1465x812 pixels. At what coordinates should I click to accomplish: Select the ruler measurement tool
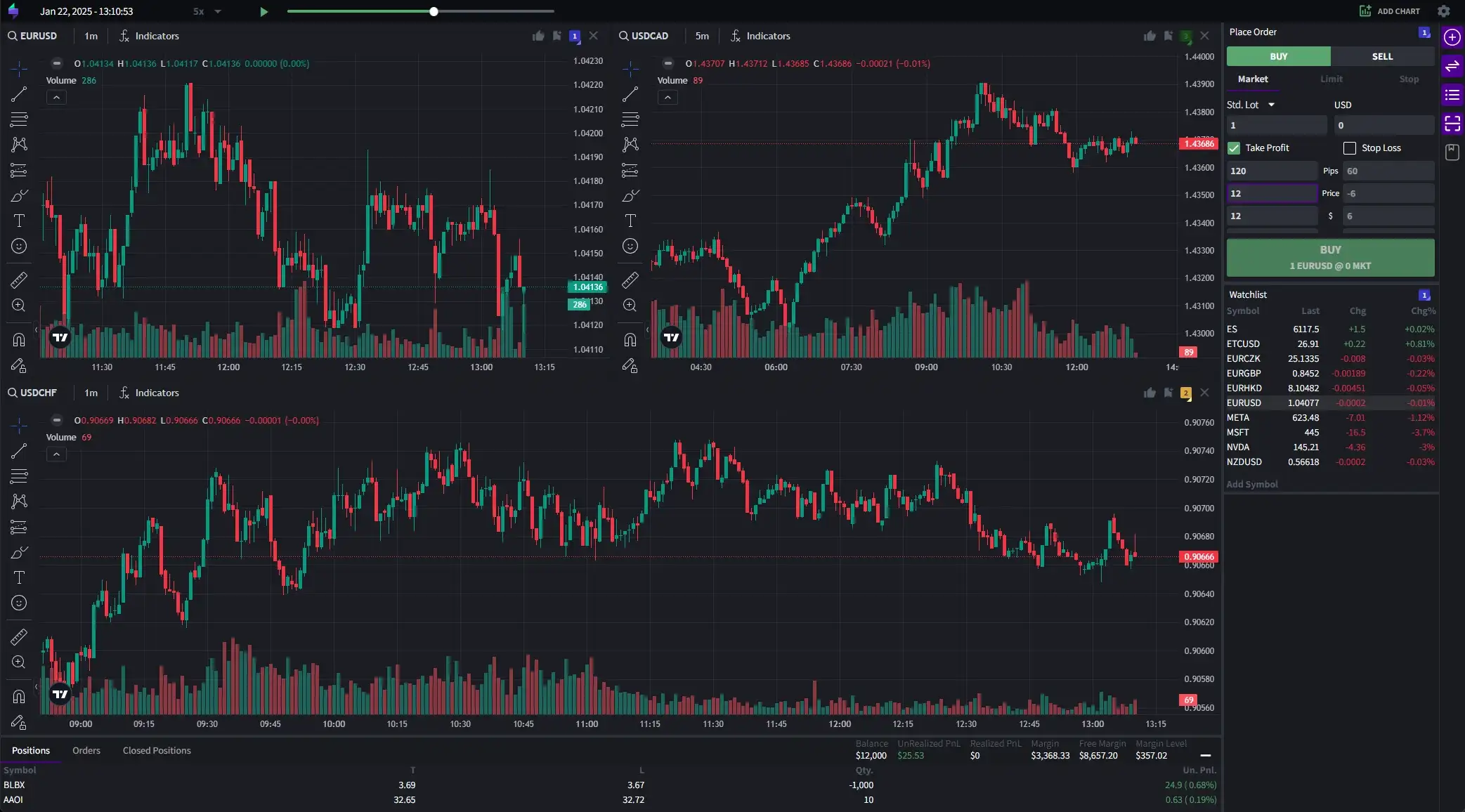click(19, 280)
